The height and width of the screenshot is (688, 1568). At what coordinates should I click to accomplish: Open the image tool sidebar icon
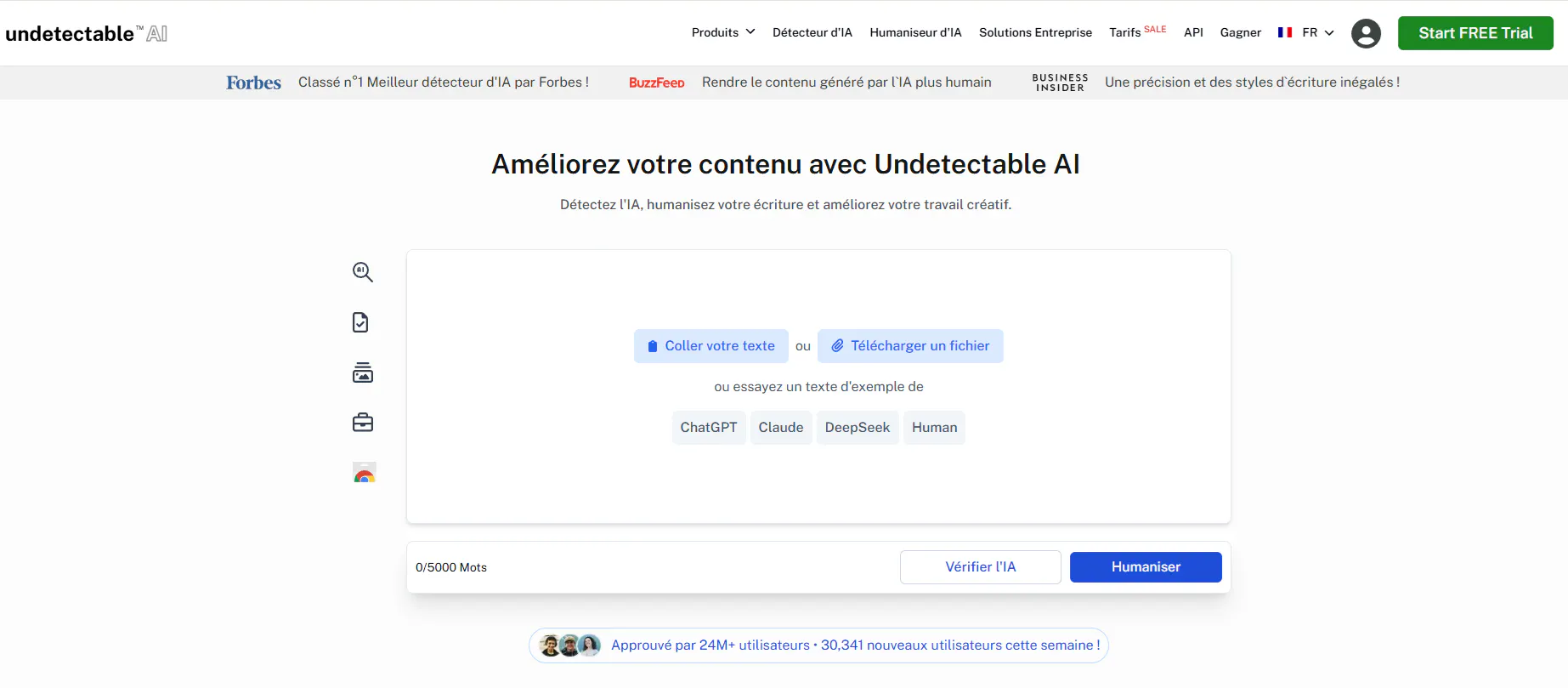pyautogui.click(x=363, y=372)
